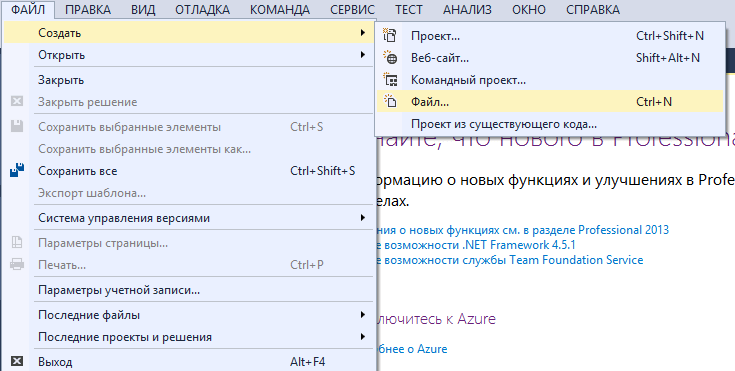Expand the Последние файлы submenu arrow
Viewport: 735px width, 371px height.
363,315
